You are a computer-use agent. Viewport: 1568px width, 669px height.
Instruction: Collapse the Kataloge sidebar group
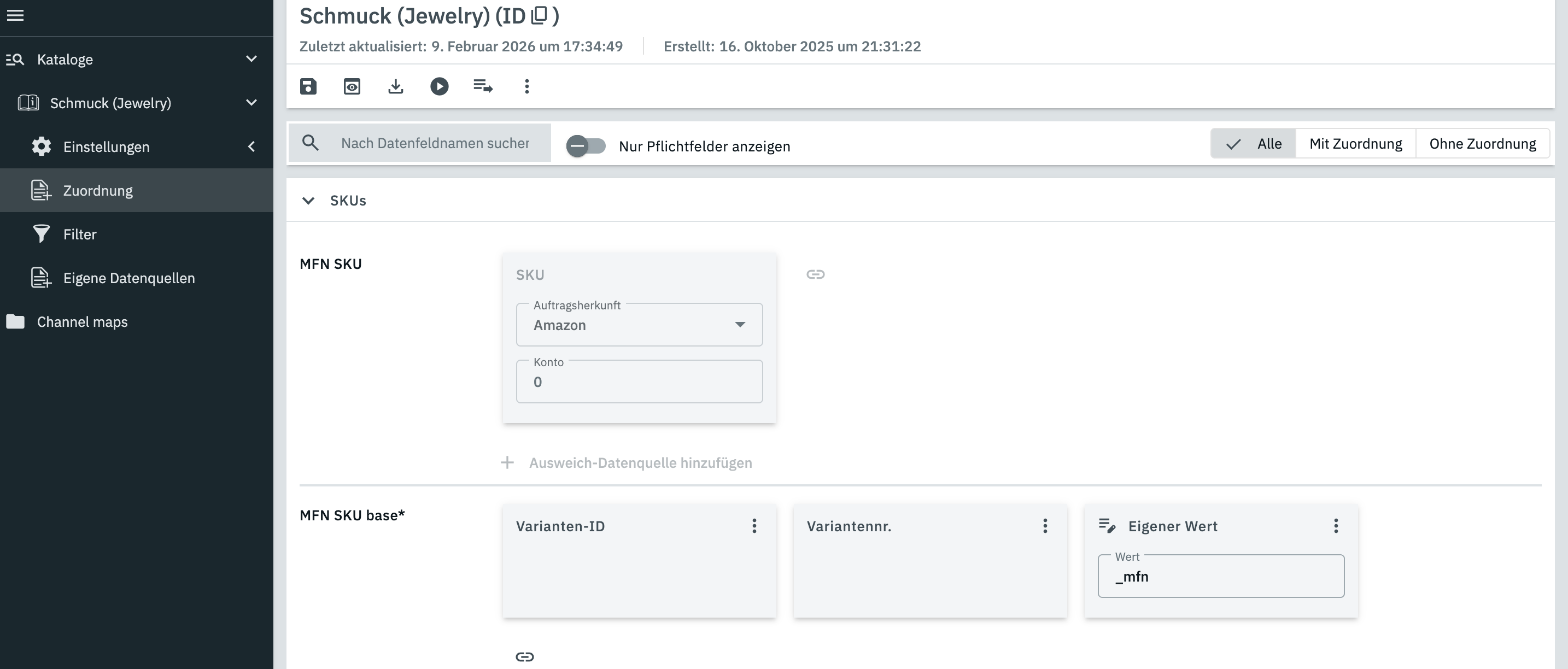click(251, 59)
